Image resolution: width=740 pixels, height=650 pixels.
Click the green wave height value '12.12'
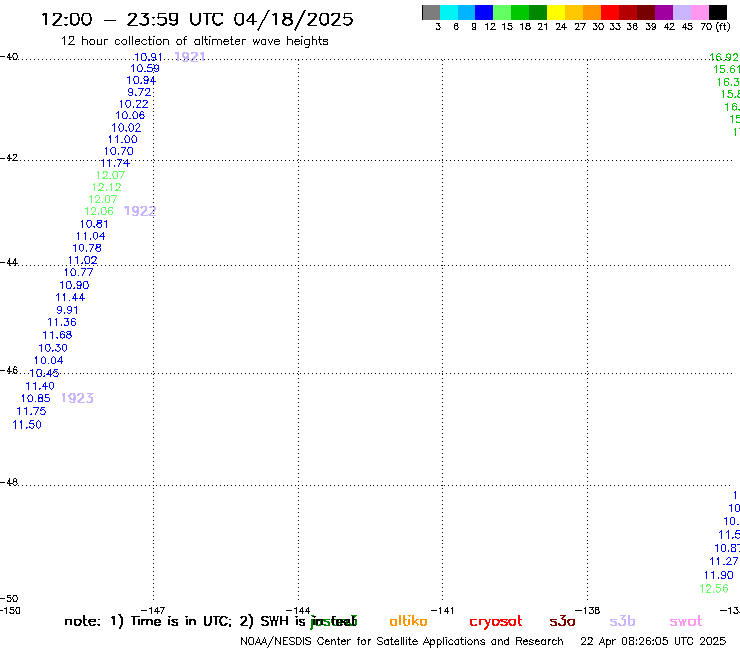pos(107,187)
